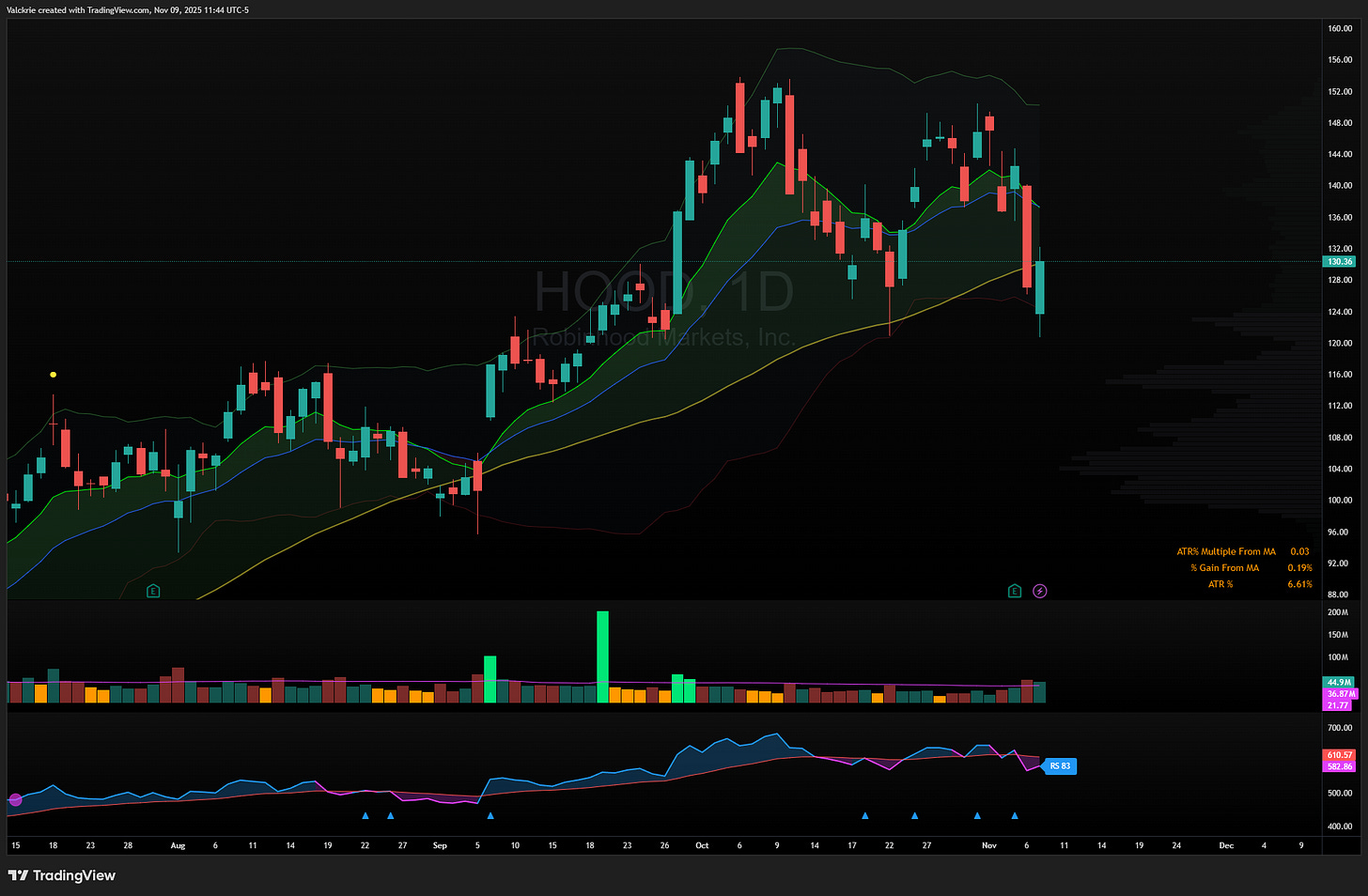Click the 88.00 price axis label
The width and height of the screenshot is (1368, 896).
coord(1338,594)
